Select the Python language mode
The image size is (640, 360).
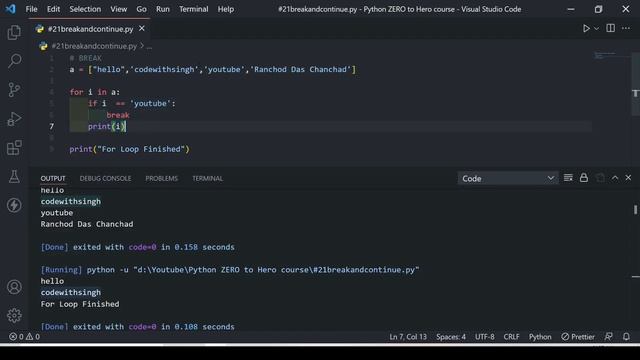540,337
